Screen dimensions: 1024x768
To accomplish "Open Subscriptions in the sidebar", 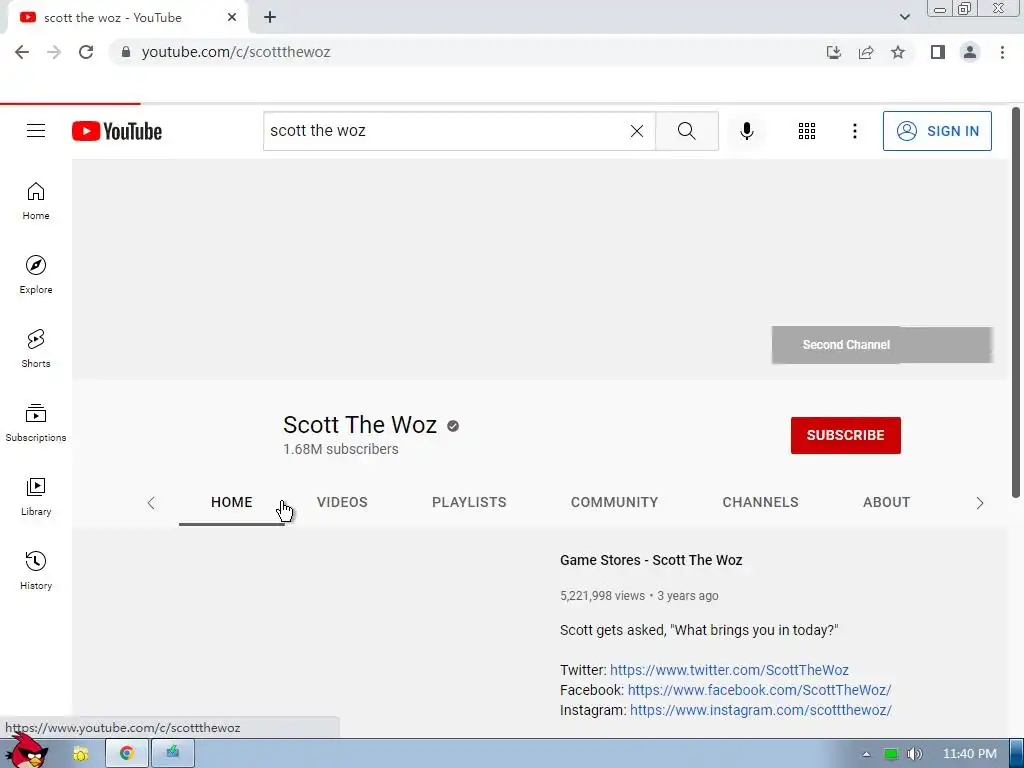I will (x=36, y=423).
